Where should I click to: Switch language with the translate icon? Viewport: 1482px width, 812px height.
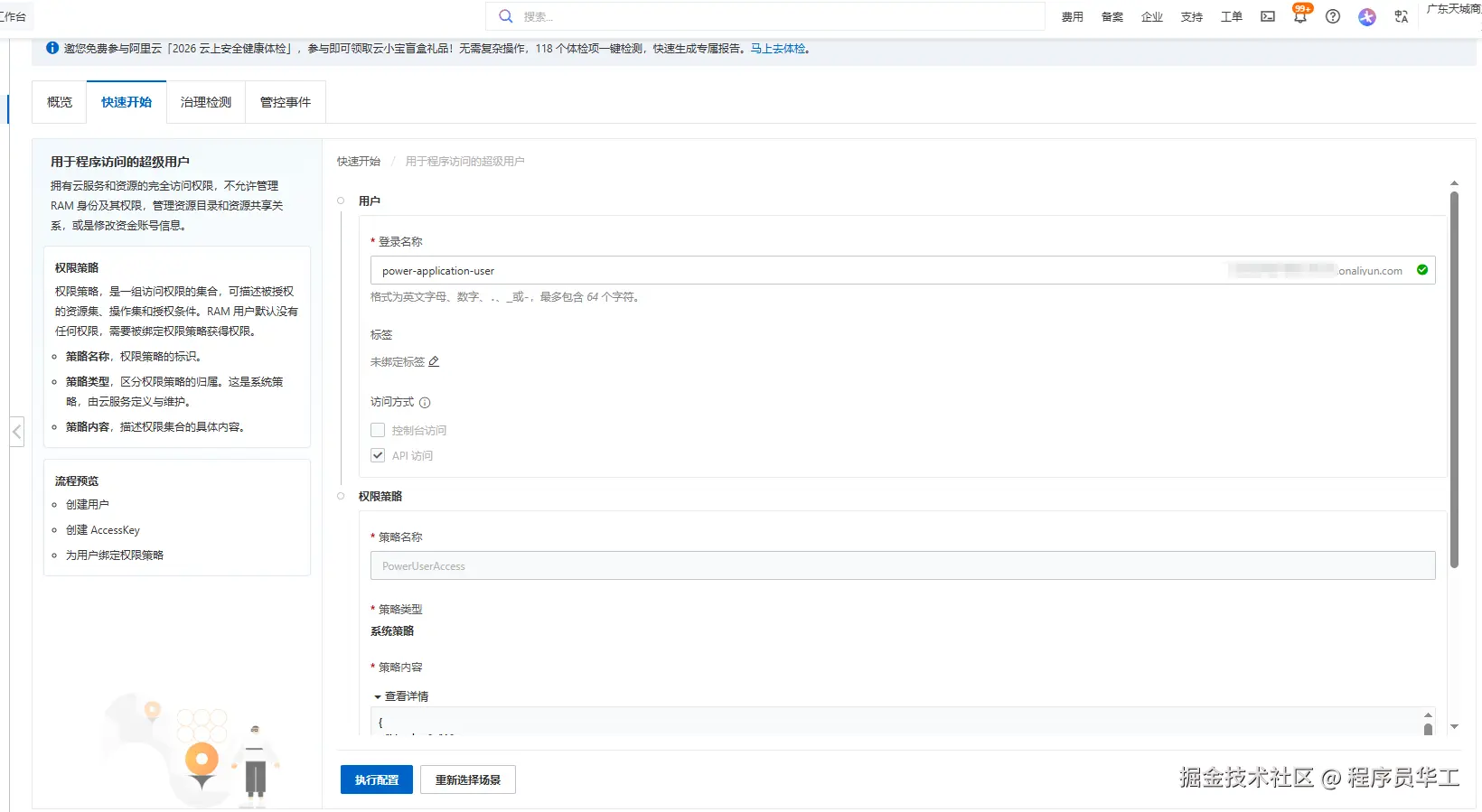1402,16
